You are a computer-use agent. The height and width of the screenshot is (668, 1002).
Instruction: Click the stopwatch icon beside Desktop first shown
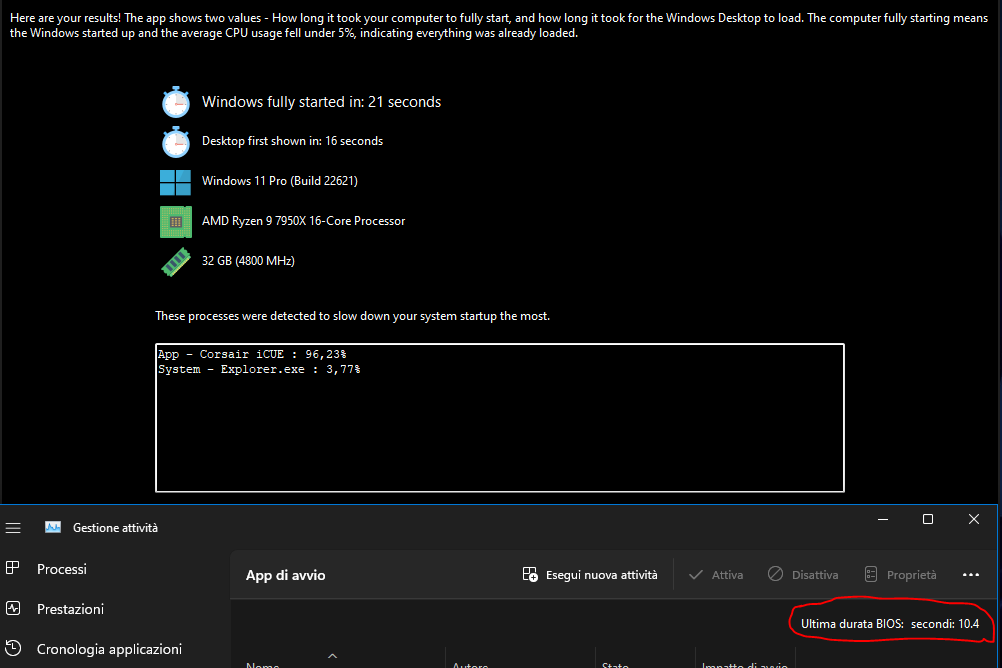click(176, 142)
